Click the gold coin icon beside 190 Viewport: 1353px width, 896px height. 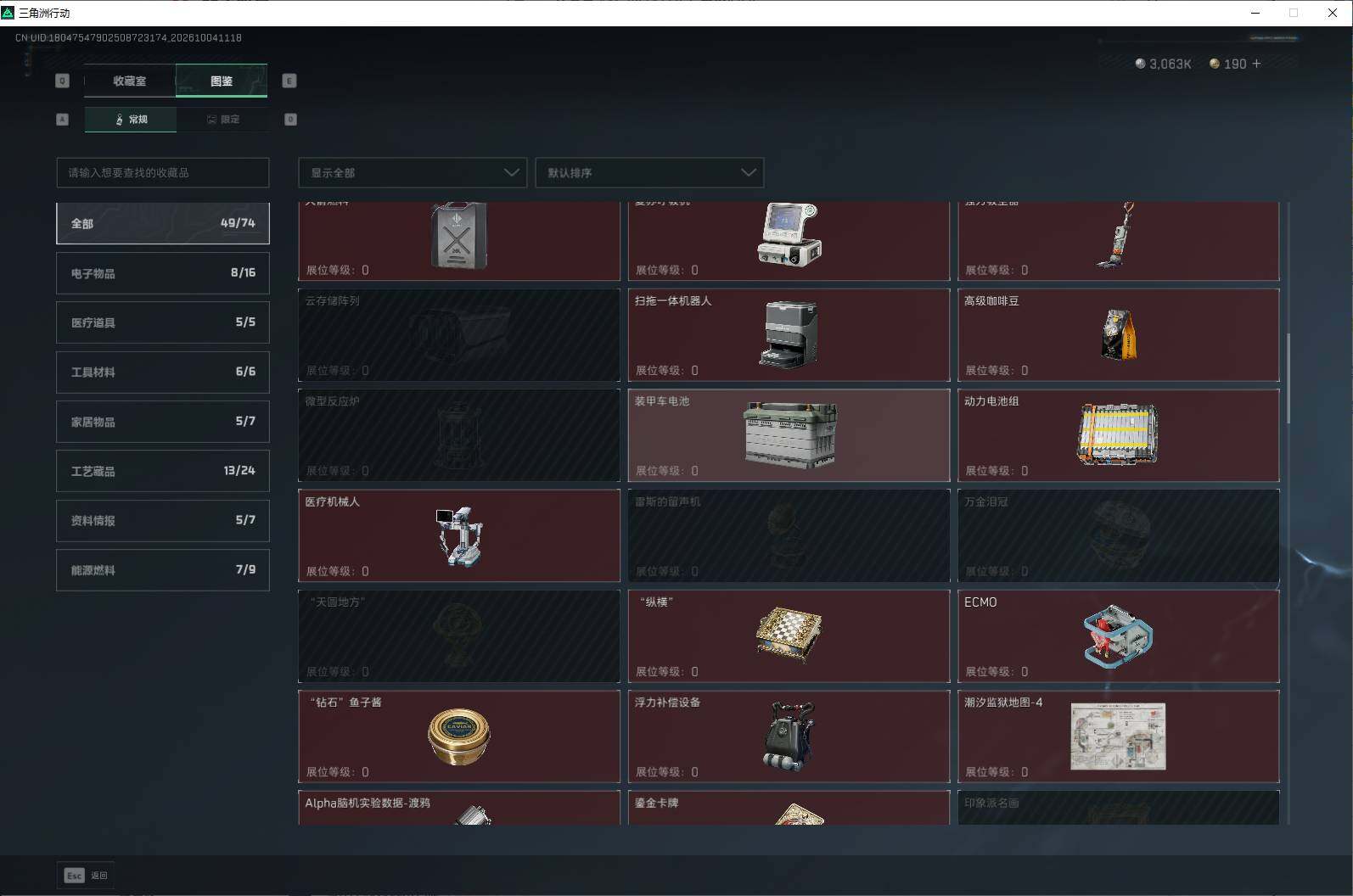click(1215, 64)
